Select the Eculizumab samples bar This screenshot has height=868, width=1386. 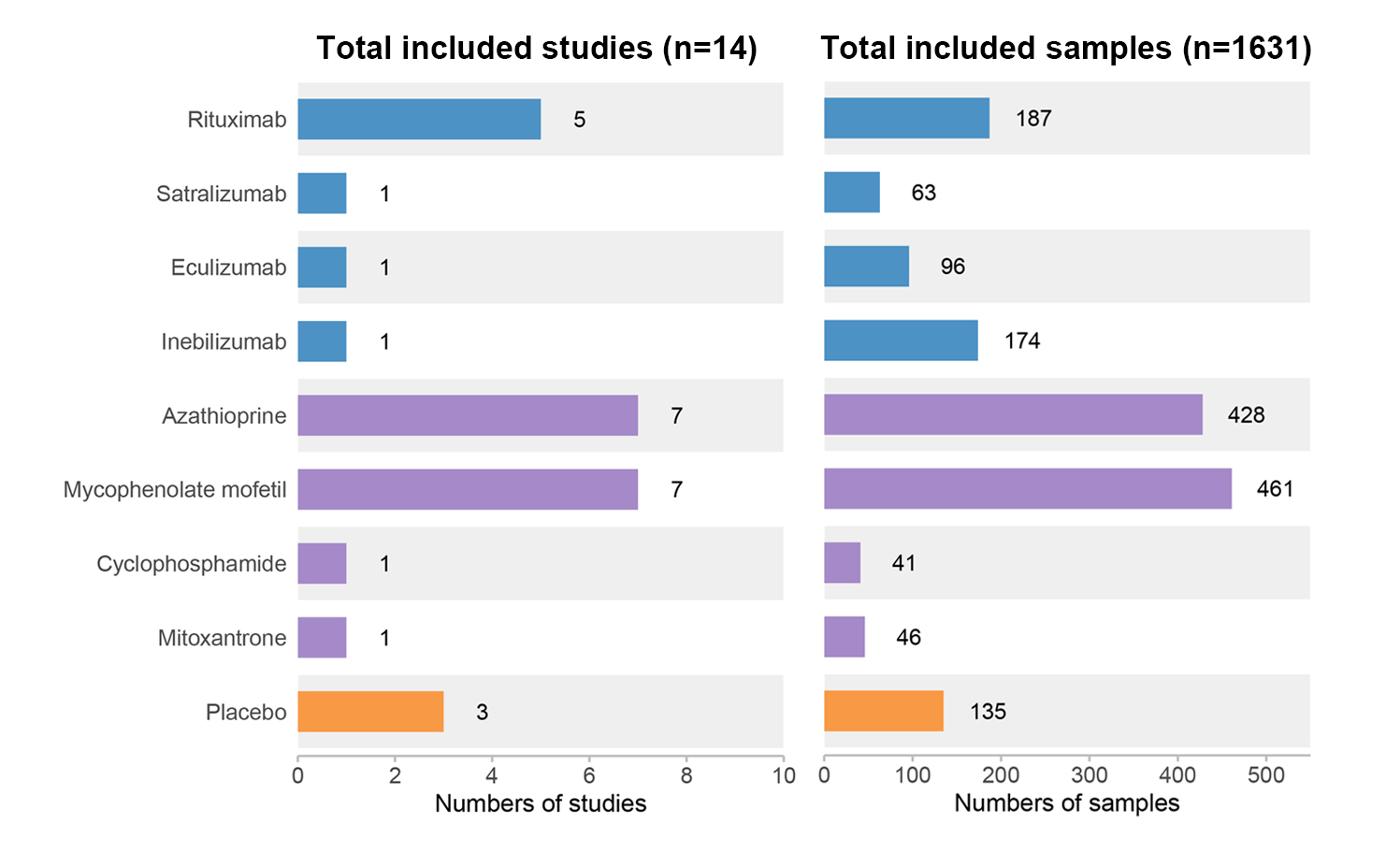pyautogui.click(x=866, y=267)
